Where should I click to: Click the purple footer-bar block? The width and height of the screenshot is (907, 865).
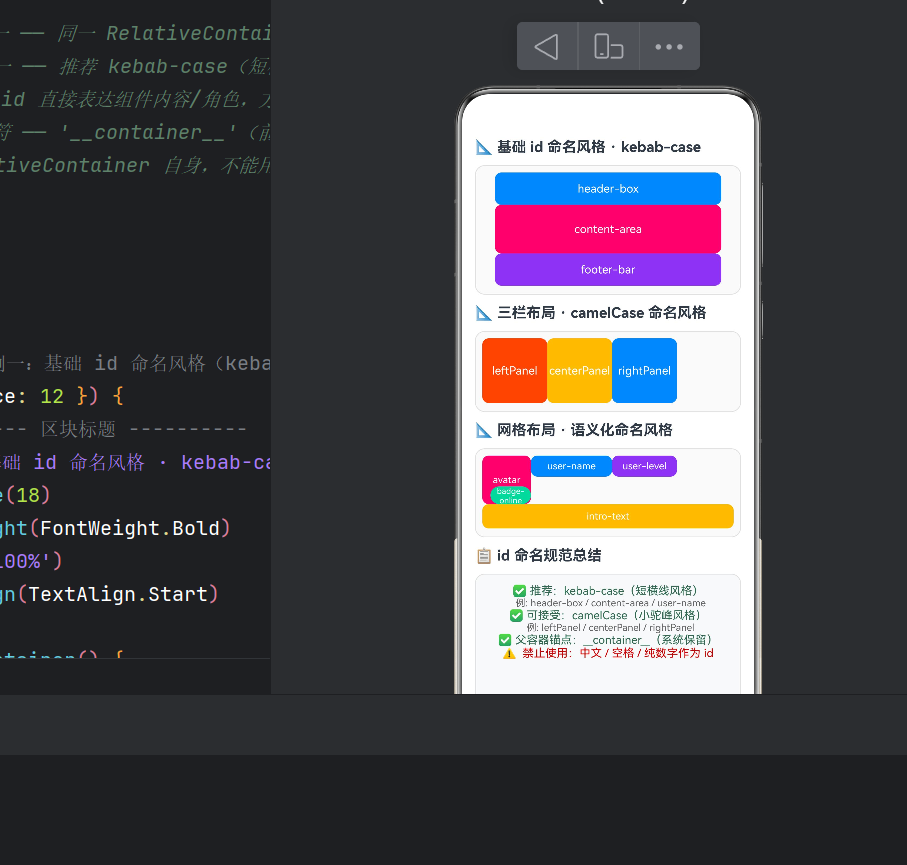coord(608,270)
